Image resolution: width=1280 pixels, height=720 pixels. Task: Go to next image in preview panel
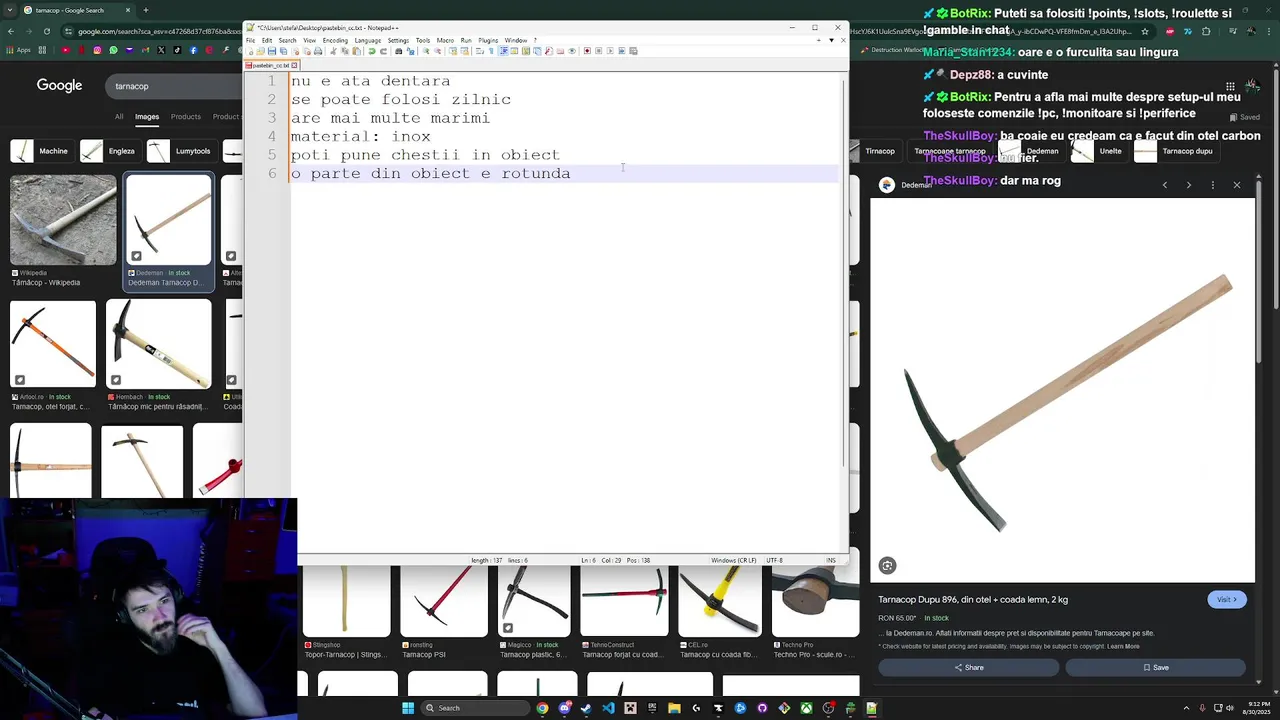[x=1188, y=185]
